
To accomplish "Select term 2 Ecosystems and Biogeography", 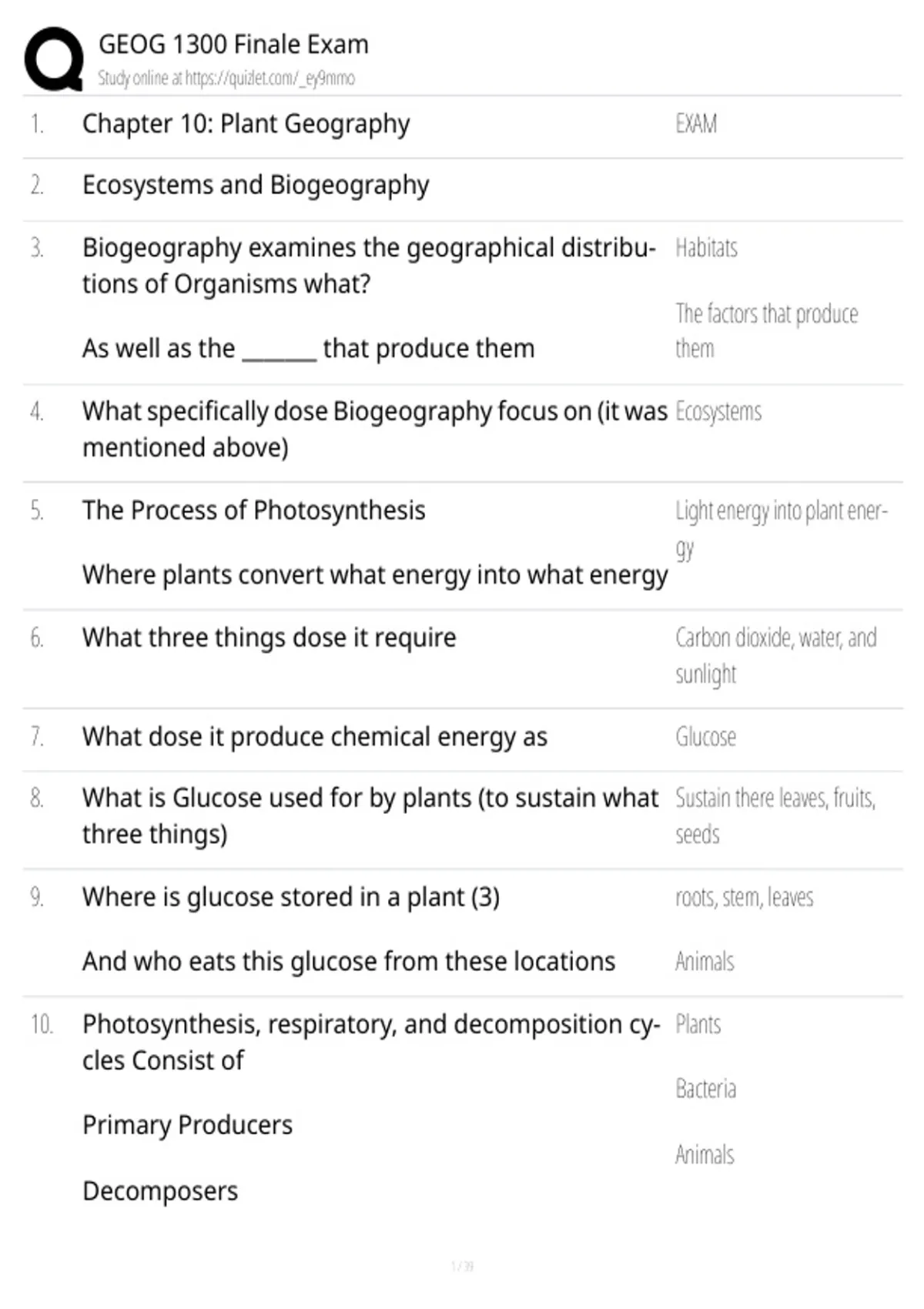I will [x=256, y=186].
